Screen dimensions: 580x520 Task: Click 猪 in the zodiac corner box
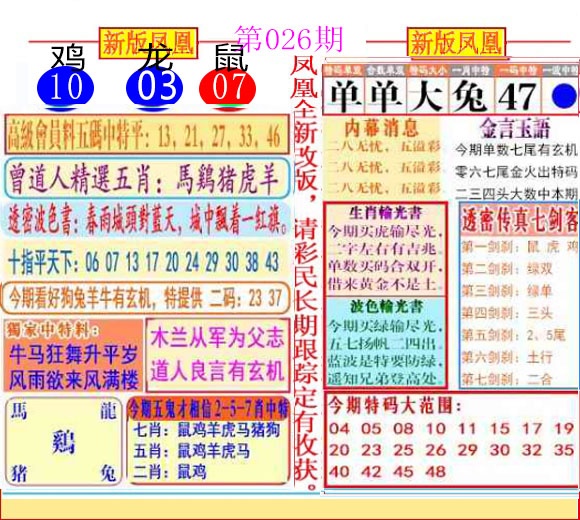[19, 473]
